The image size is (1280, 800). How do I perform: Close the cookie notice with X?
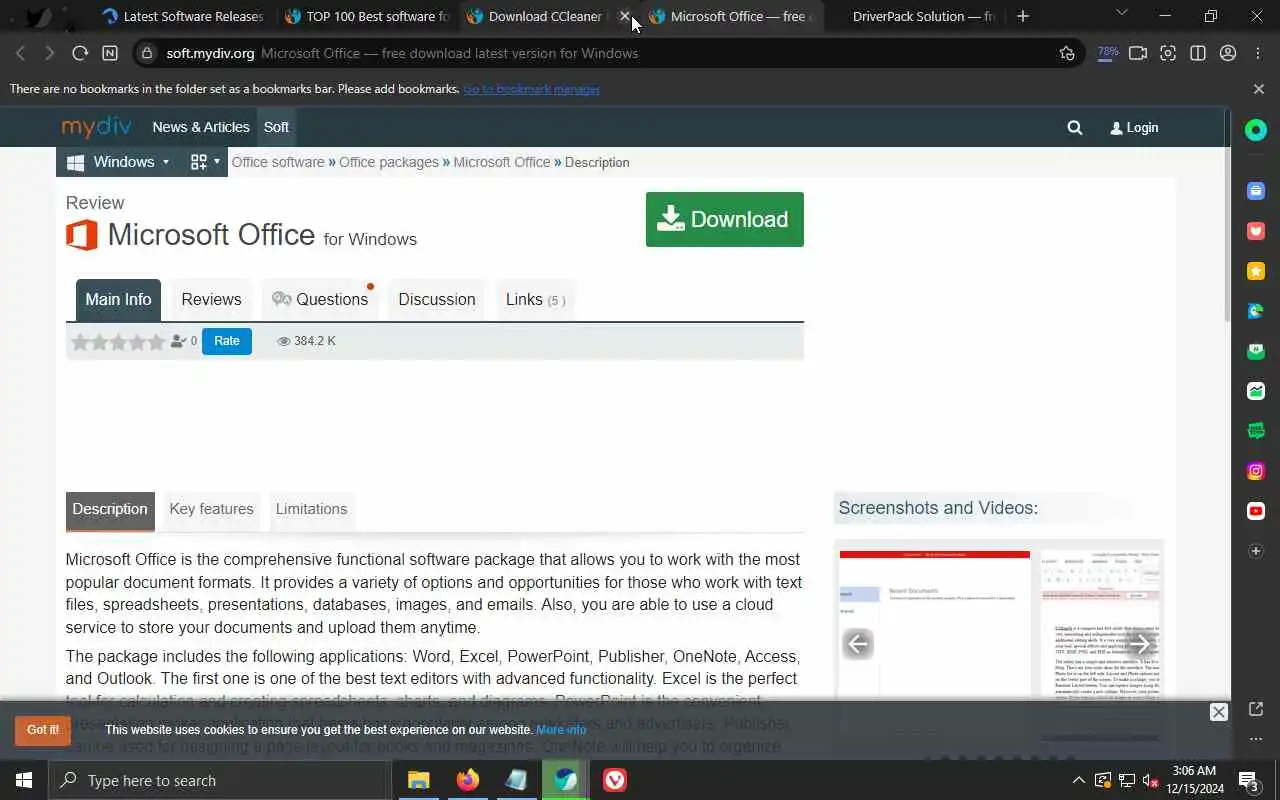1218,712
